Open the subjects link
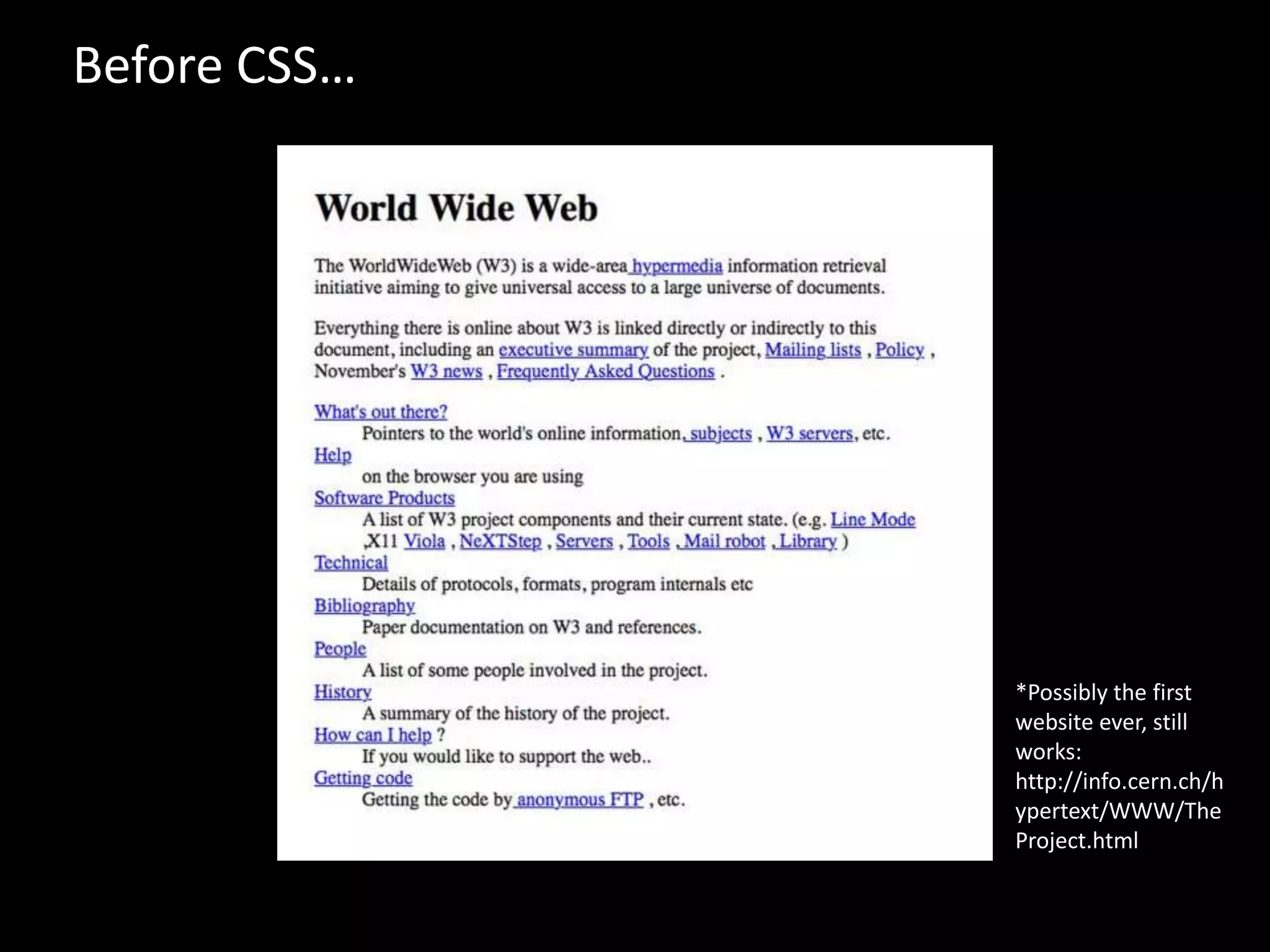The height and width of the screenshot is (952, 1270). pyautogui.click(x=721, y=433)
